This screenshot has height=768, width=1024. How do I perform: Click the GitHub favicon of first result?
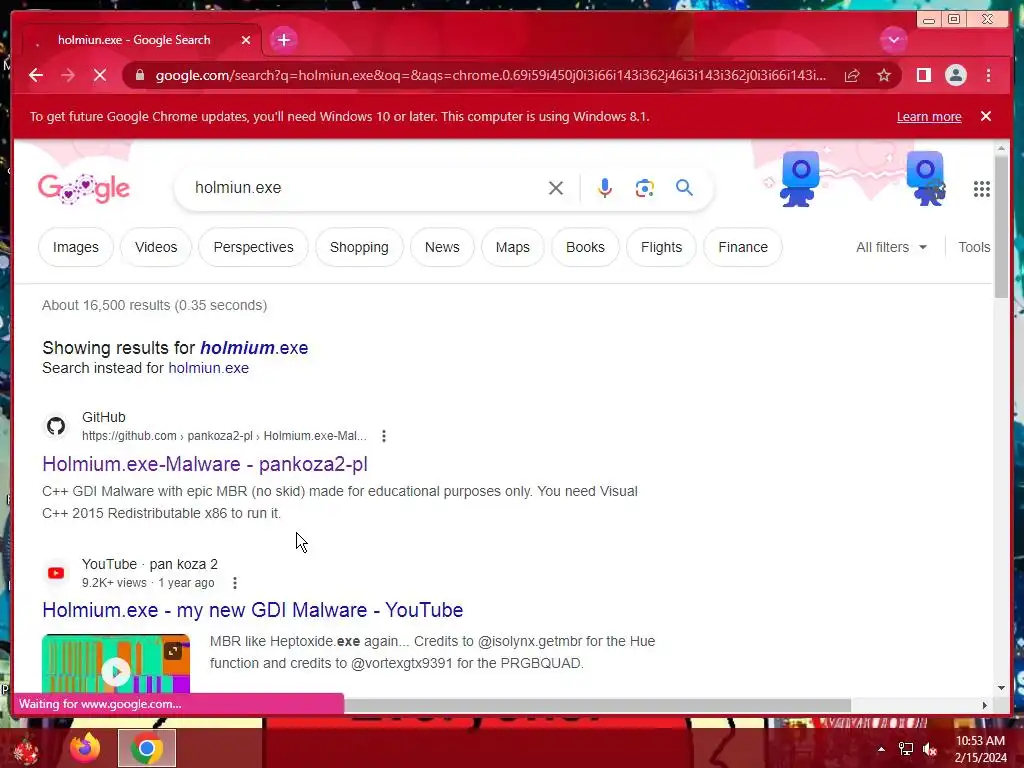[56, 426]
